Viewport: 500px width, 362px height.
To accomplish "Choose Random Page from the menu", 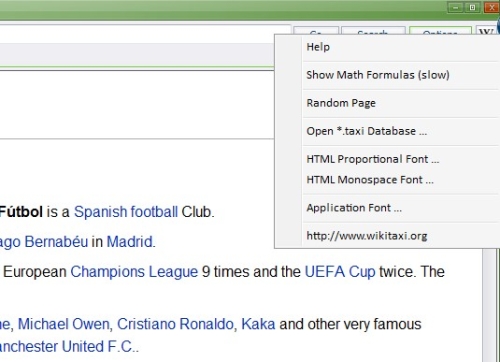I will pos(400,103).
